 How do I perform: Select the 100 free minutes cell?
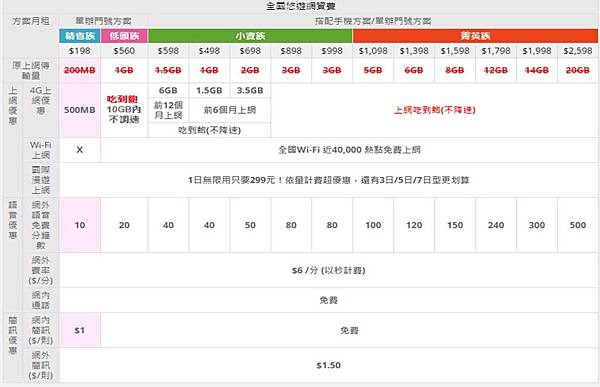(x=373, y=225)
